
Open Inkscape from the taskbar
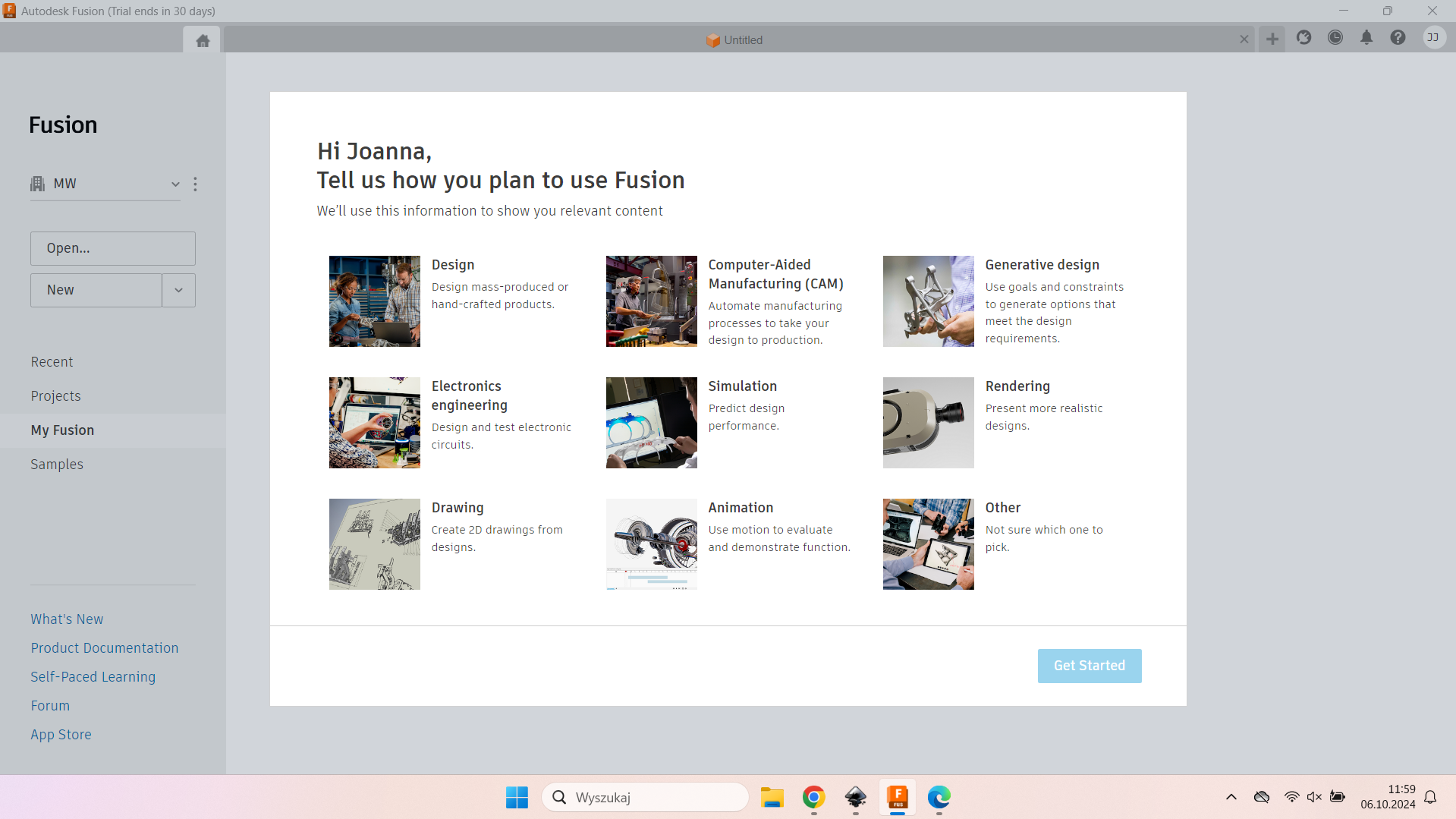pyautogui.click(x=856, y=797)
